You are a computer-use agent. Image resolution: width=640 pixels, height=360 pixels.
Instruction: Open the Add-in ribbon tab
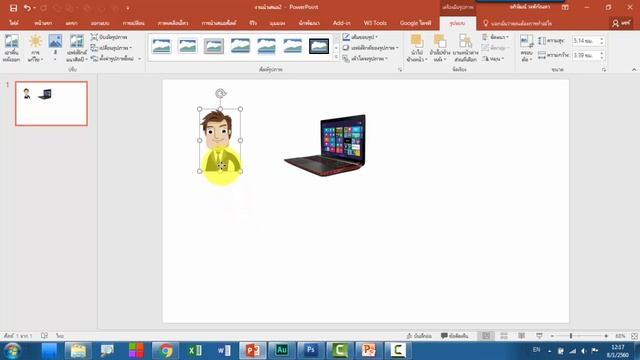pos(342,23)
